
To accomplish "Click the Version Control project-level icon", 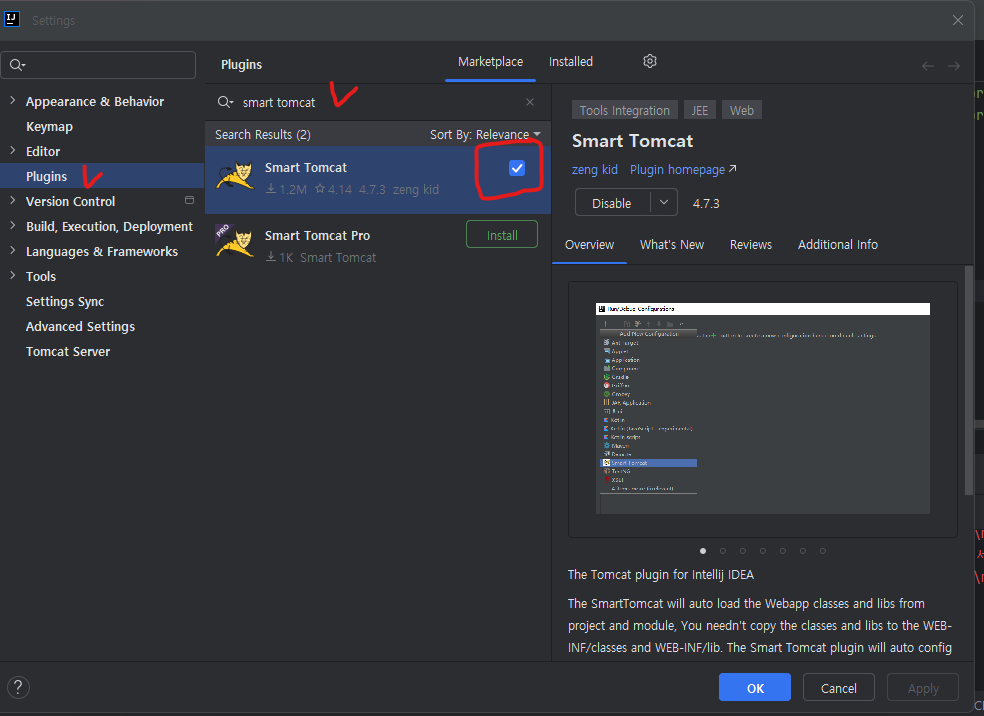I will tap(189, 200).
